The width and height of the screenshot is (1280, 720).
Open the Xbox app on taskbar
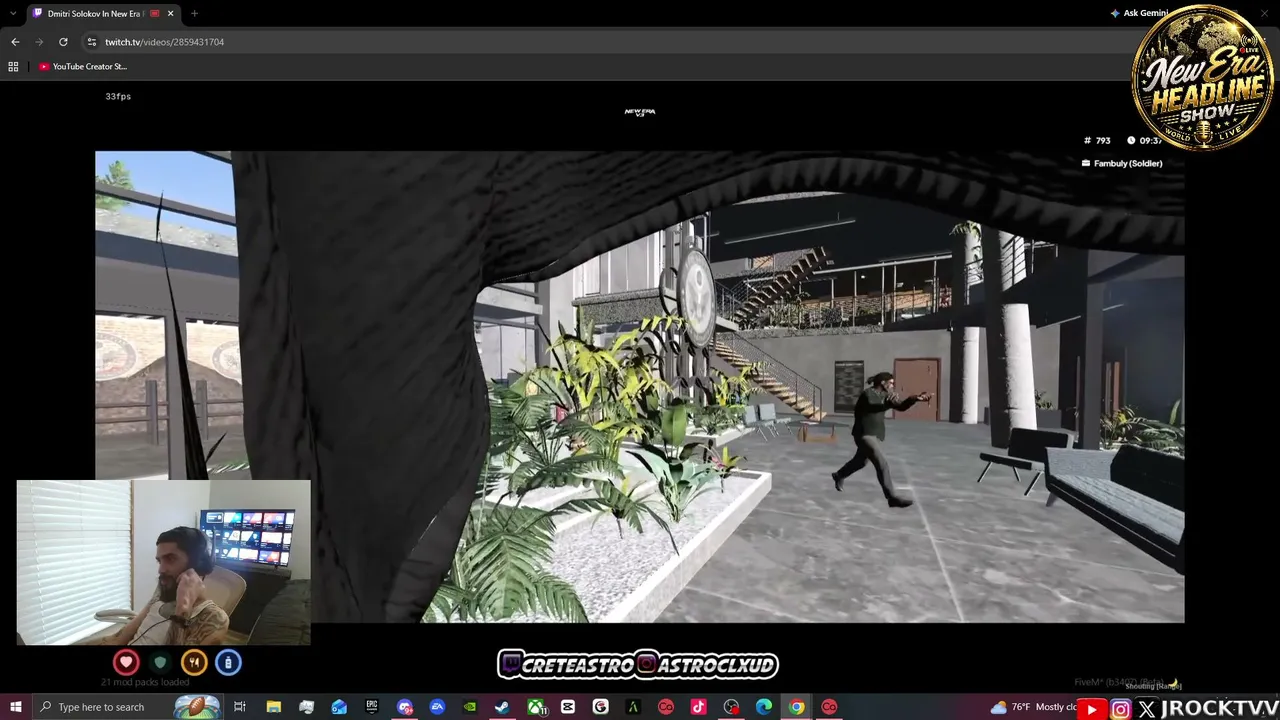[535, 707]
